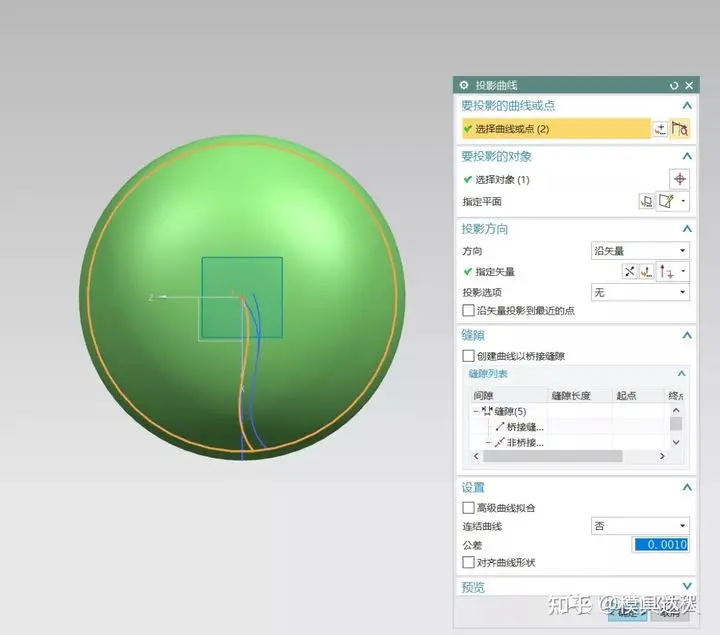Collapse the 设置 section

point(687,487)
